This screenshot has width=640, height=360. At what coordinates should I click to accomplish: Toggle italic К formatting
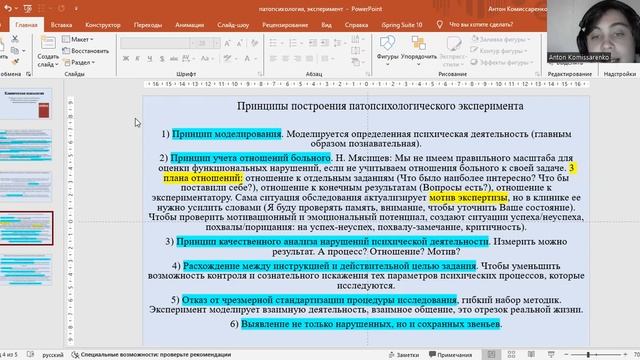[138, 59]
